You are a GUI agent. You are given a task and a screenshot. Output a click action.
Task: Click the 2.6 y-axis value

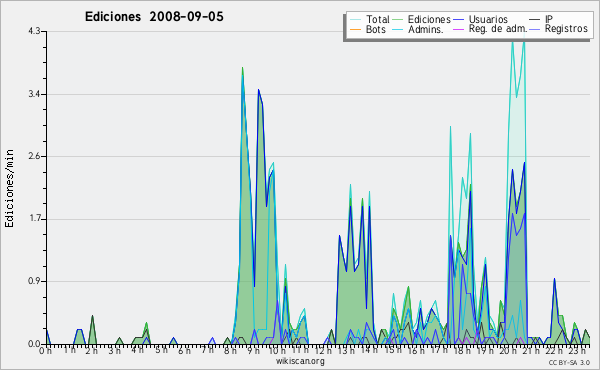34,156
